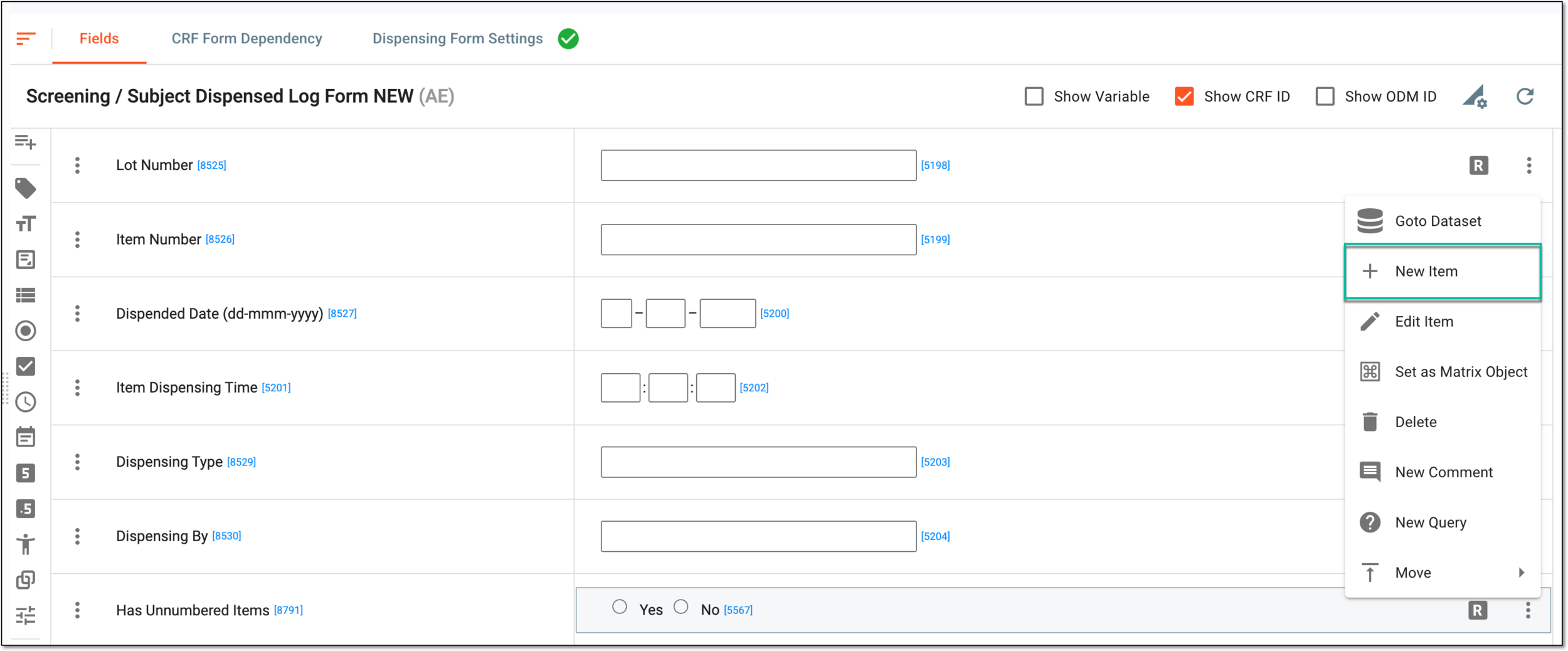Viewport: 1568px width, 651px height.
Task: Select the checkbox icon in sidebar
Action: pos(26,366)
